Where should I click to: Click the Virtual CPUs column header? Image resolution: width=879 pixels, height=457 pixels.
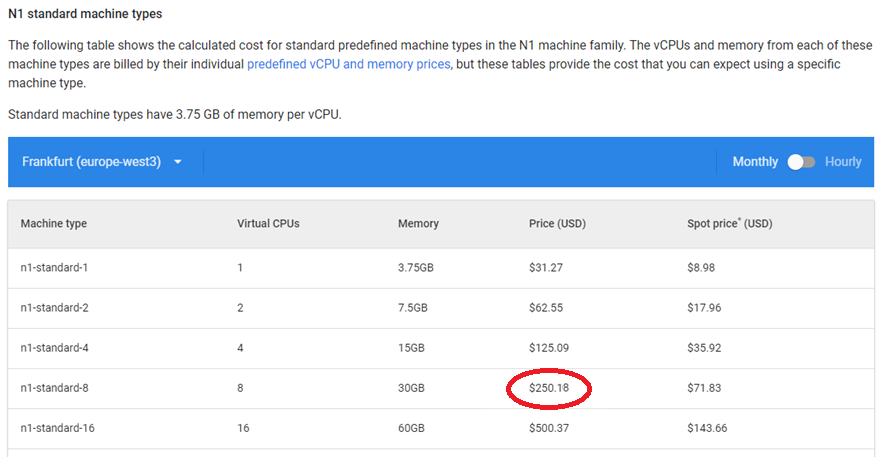(x=268, y=224)
